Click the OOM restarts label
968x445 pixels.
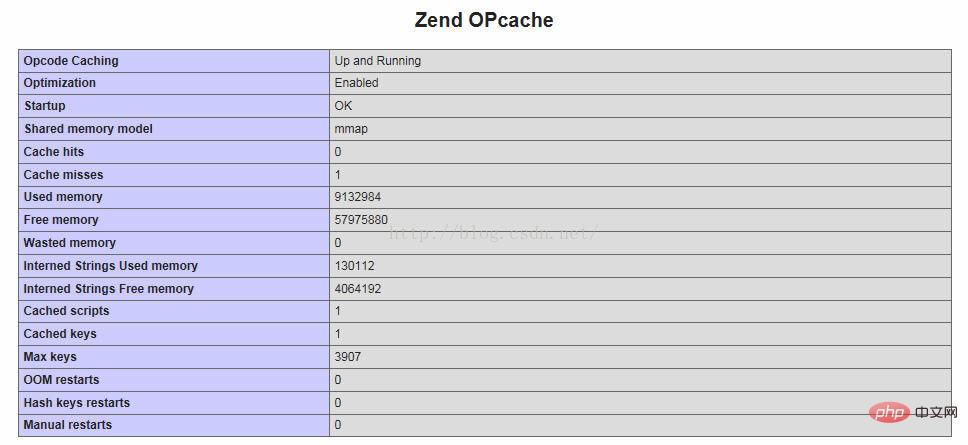62,380
